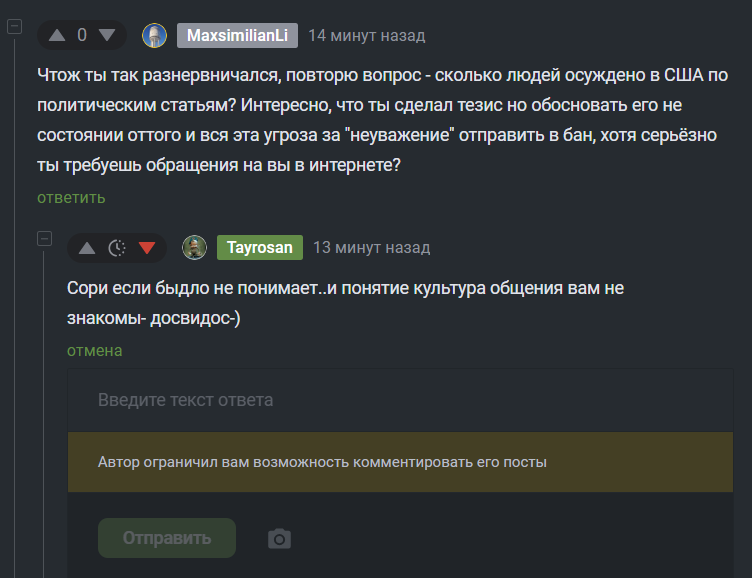Screen dimensions: 752x578
Task: Collapse Tayrosan's reply branch
Action: pyautogui.click(x=44, y=238)
